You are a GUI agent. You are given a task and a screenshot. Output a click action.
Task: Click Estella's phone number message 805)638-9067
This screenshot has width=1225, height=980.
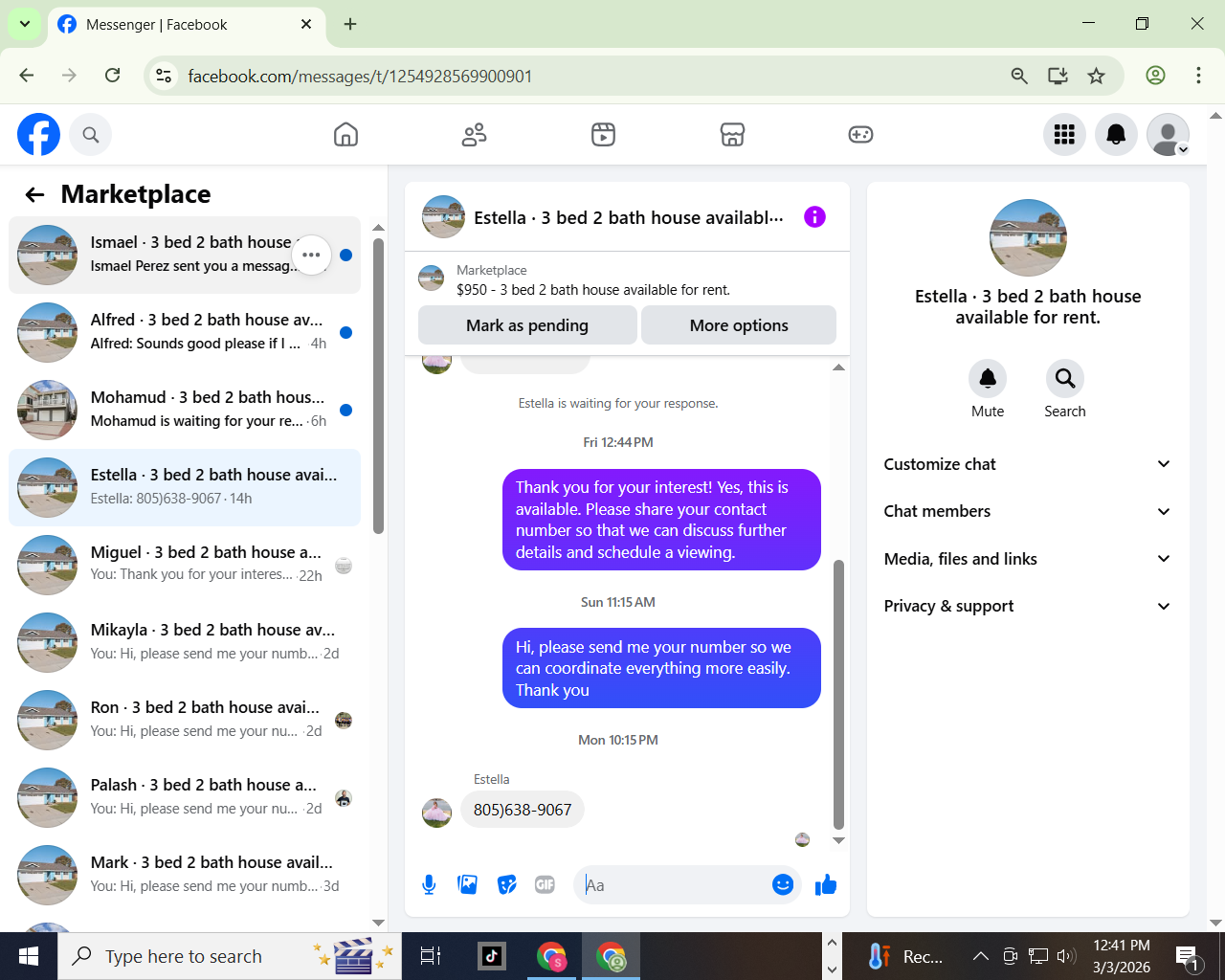(x=523, y=810)
